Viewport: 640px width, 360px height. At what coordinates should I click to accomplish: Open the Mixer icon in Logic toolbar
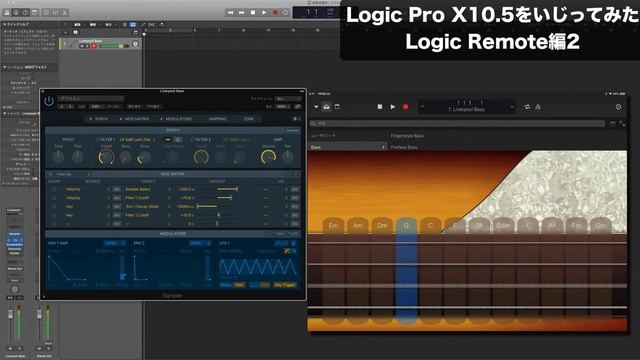[x=56, y=12]
